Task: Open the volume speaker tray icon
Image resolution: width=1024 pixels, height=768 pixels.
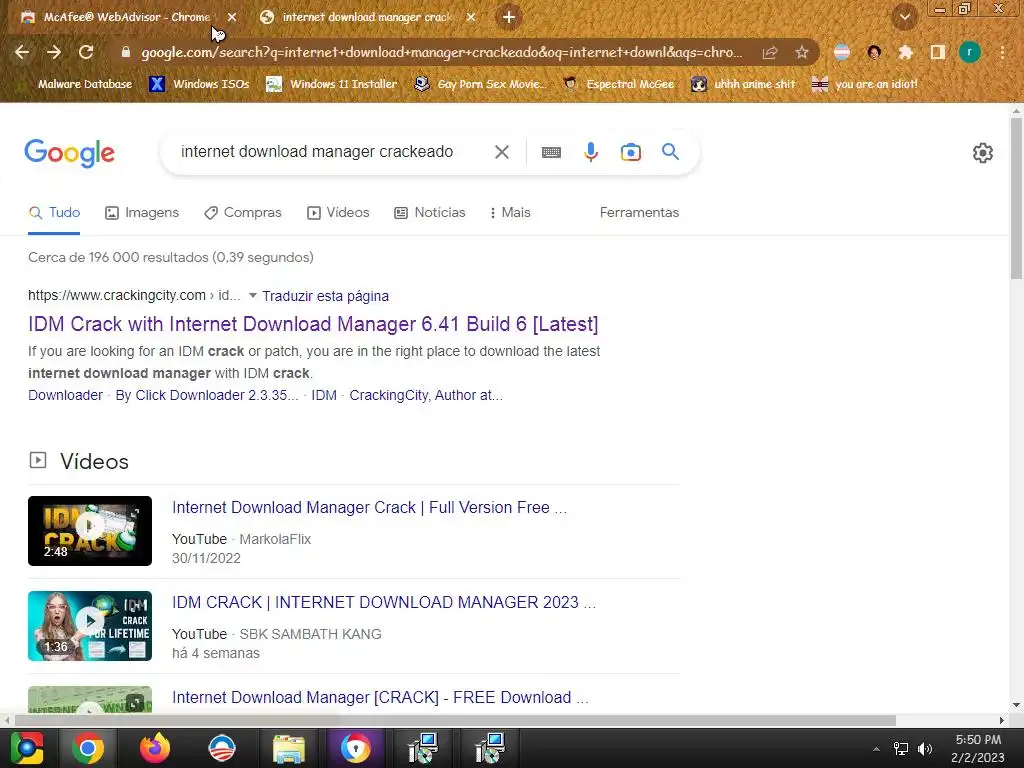Action: [925, 749]
